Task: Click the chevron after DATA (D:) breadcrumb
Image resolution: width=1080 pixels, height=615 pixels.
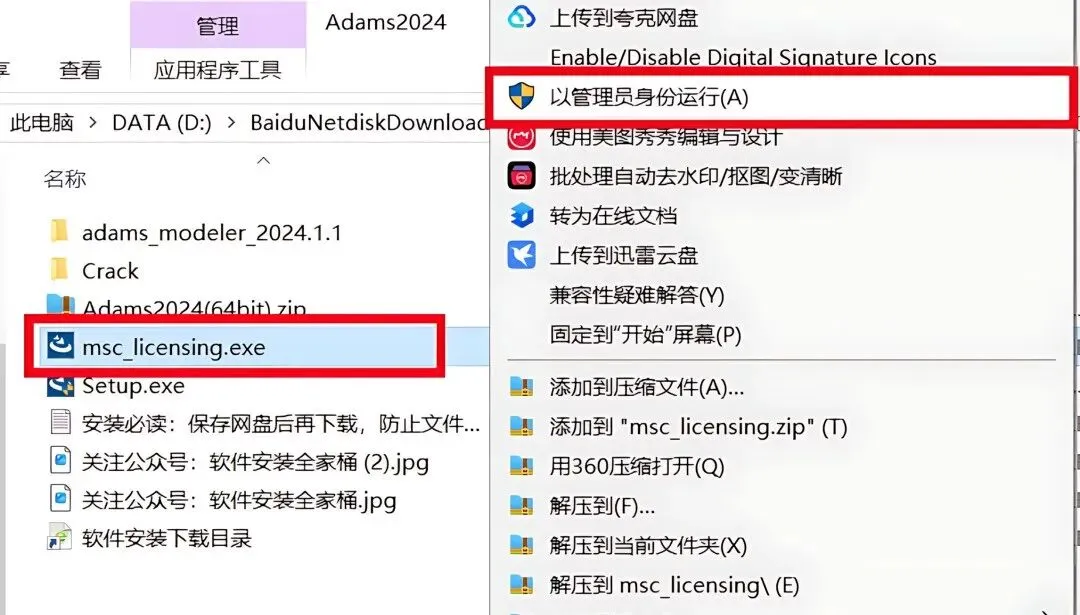Action: click(x=231, y=123)
